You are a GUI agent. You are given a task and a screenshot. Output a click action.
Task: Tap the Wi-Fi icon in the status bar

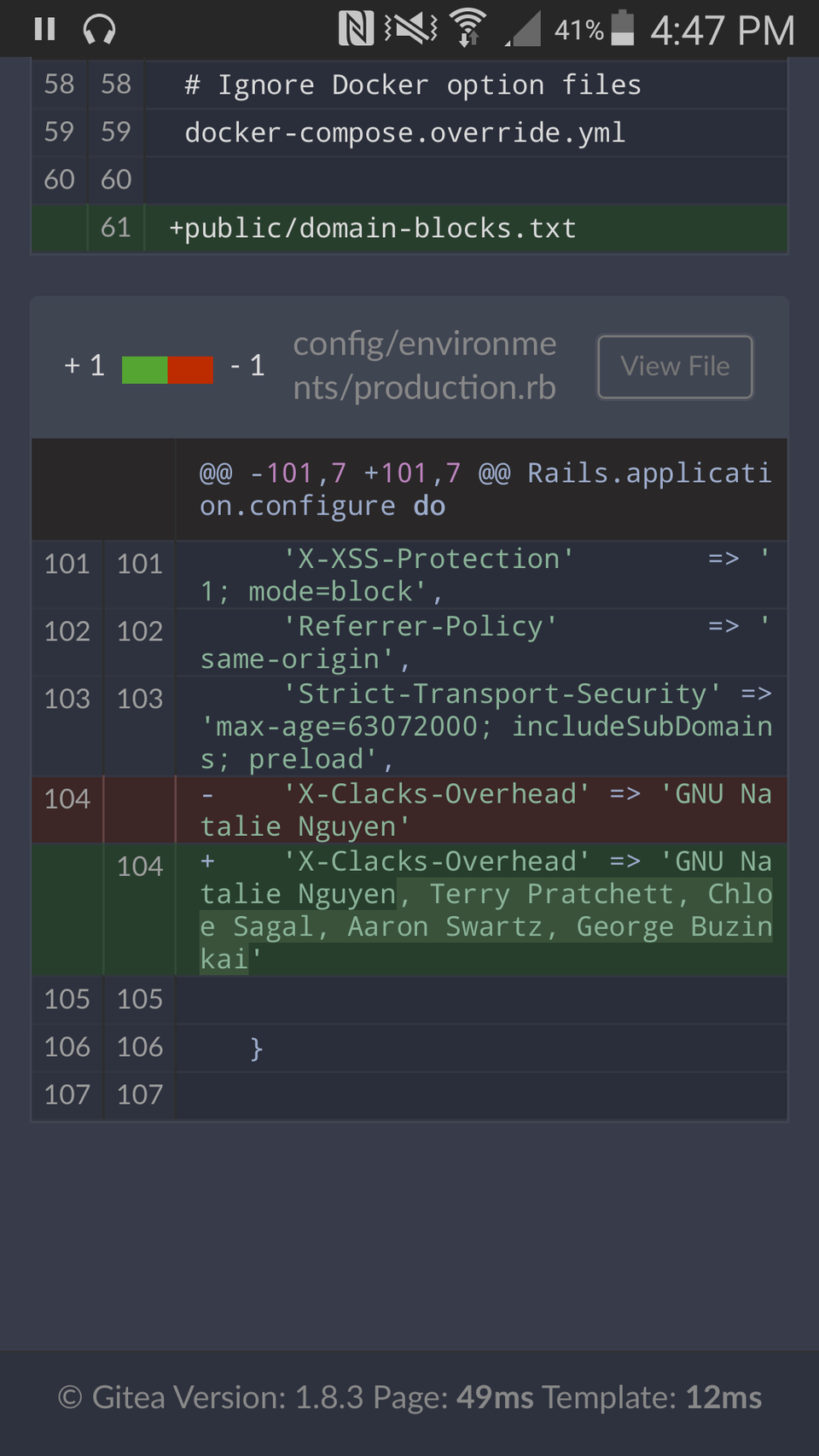pyautogui.click(x=468, y=29)
